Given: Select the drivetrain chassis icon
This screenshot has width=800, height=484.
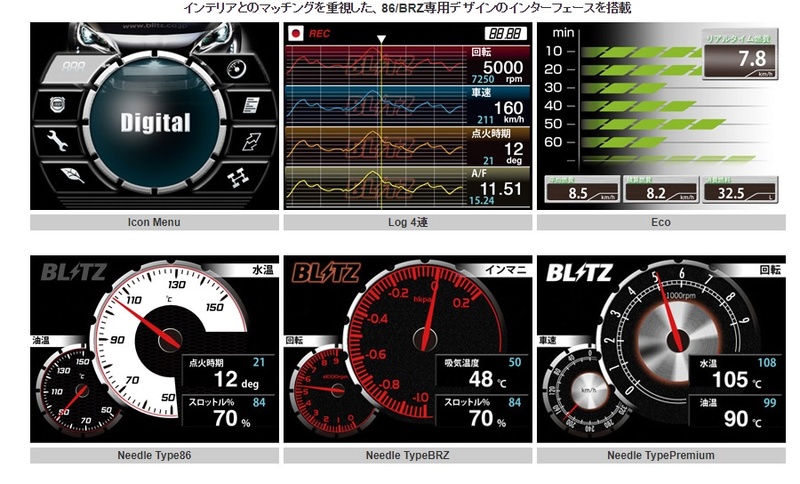Looking at the screenshot, I should [x=238, y=177].
